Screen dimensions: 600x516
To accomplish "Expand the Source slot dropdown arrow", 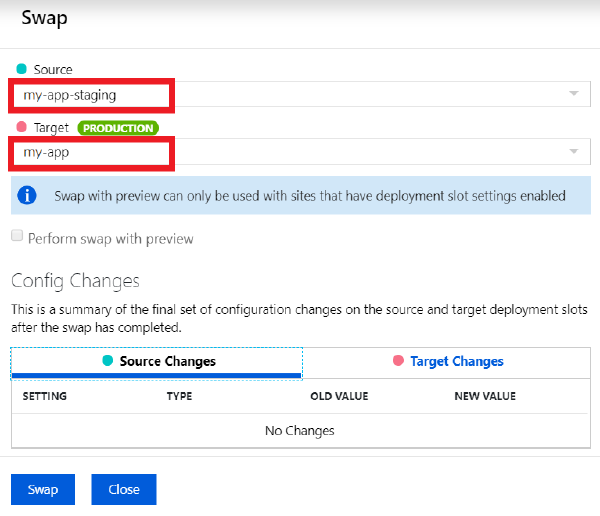I will tap(573, 94).
